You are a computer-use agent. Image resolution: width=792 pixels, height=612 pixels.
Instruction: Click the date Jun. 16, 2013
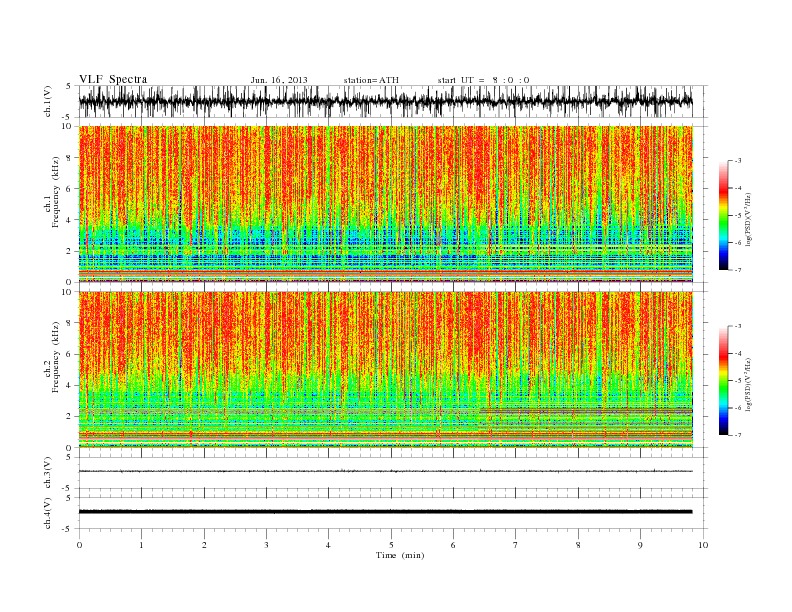[279, 80]
